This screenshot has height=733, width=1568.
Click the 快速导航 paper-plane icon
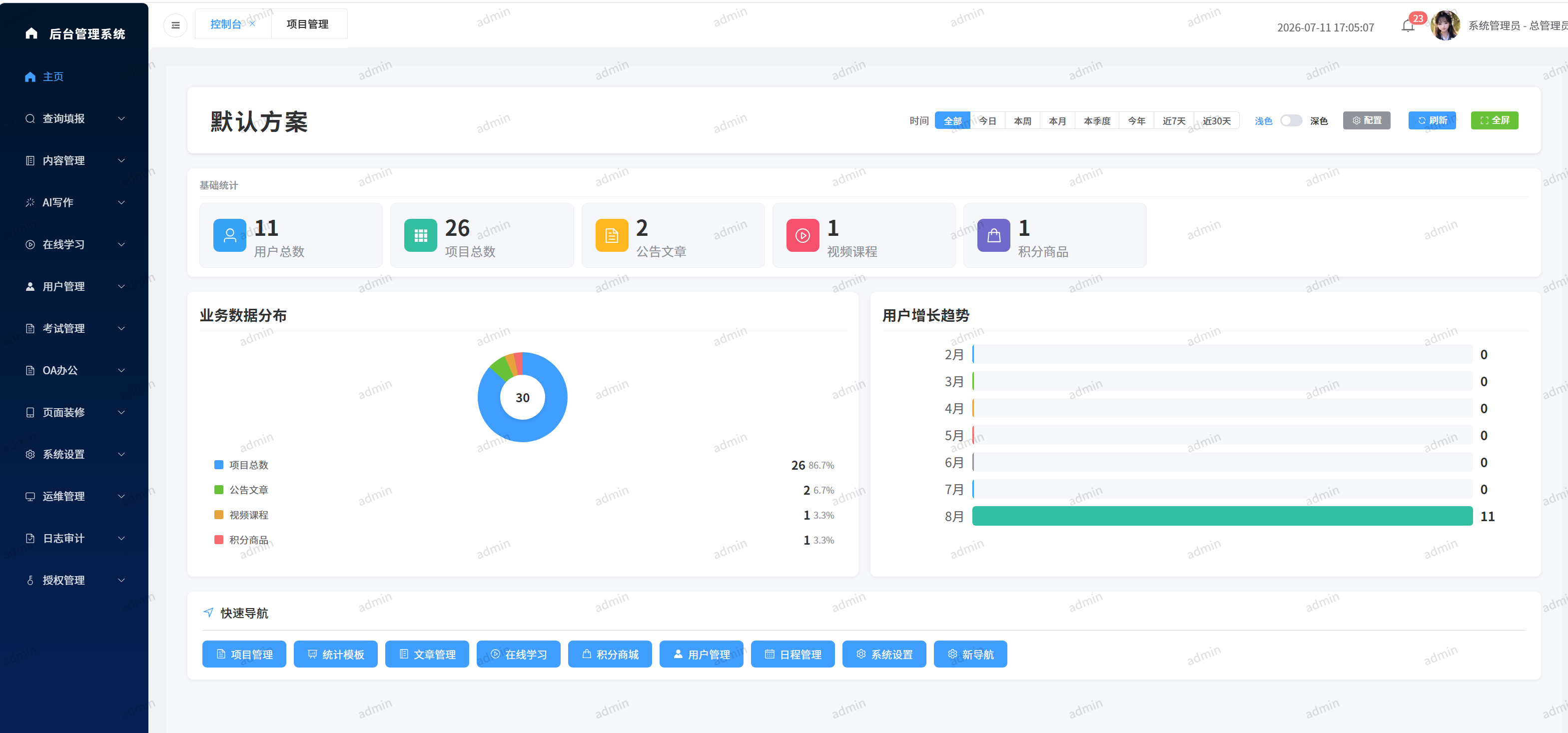(208, 613)
